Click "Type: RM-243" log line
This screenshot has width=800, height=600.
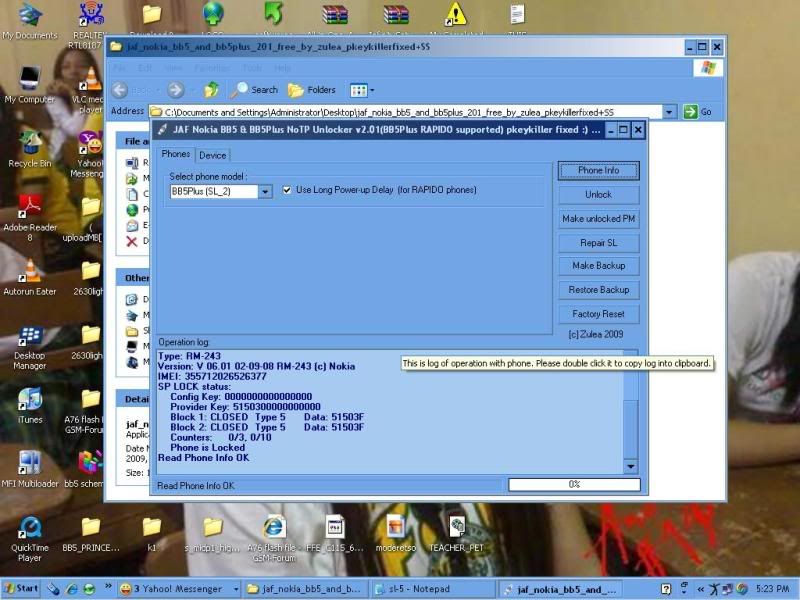[x=189, y=356]
